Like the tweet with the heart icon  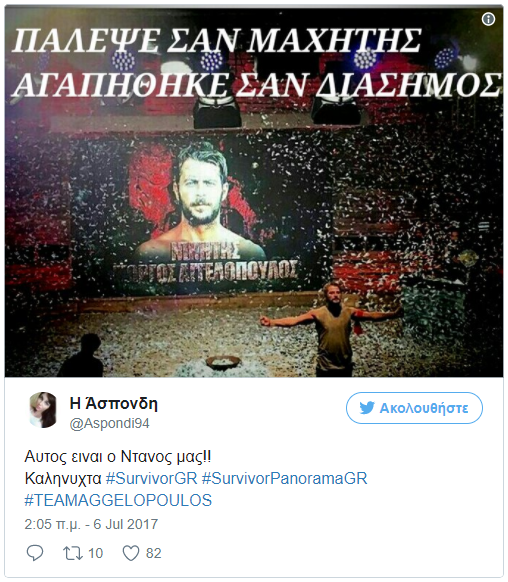click(131, 553)
